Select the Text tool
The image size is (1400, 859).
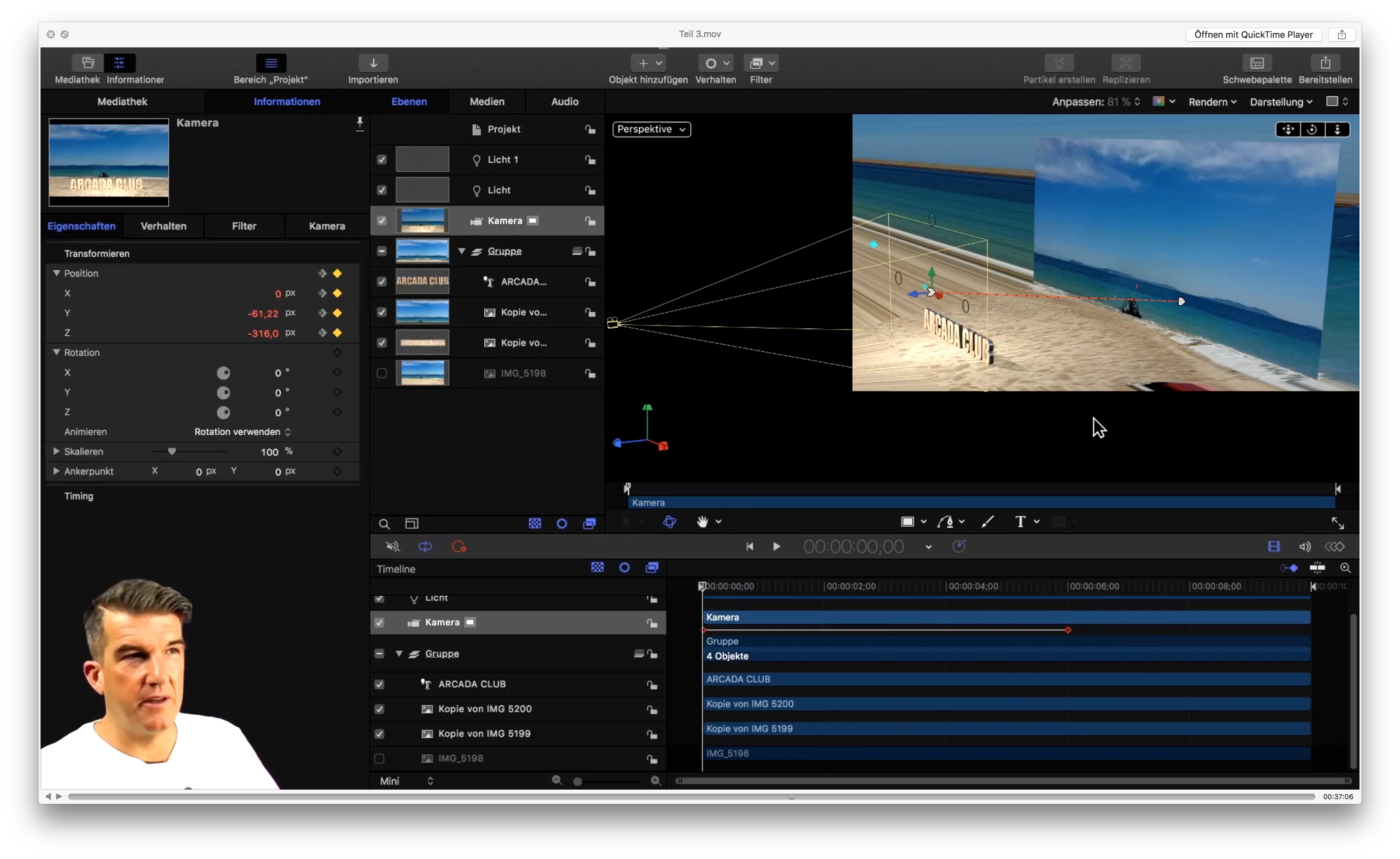(x=1020, y=522)
